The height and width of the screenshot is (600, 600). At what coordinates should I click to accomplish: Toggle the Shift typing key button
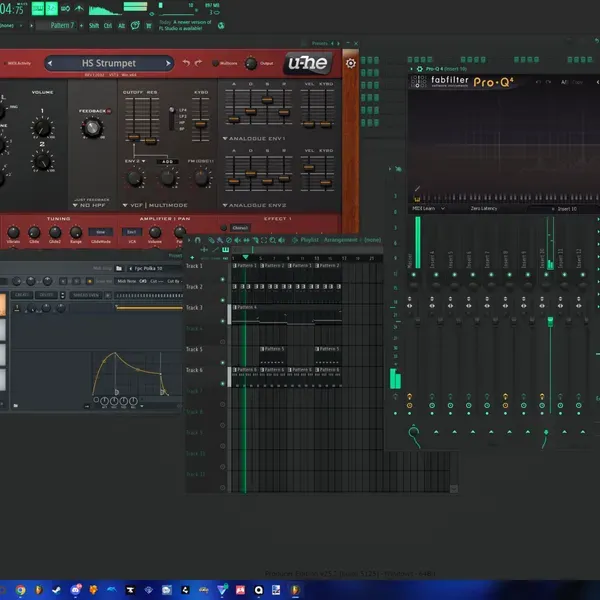coord(94,26)
